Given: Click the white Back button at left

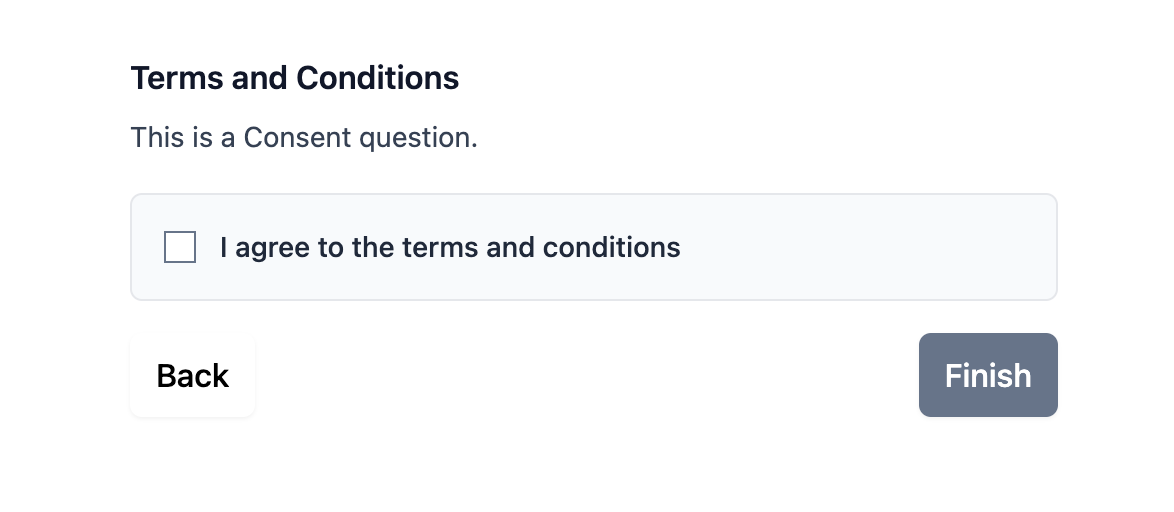Looking at the screenshot, I should coord(192,375).
